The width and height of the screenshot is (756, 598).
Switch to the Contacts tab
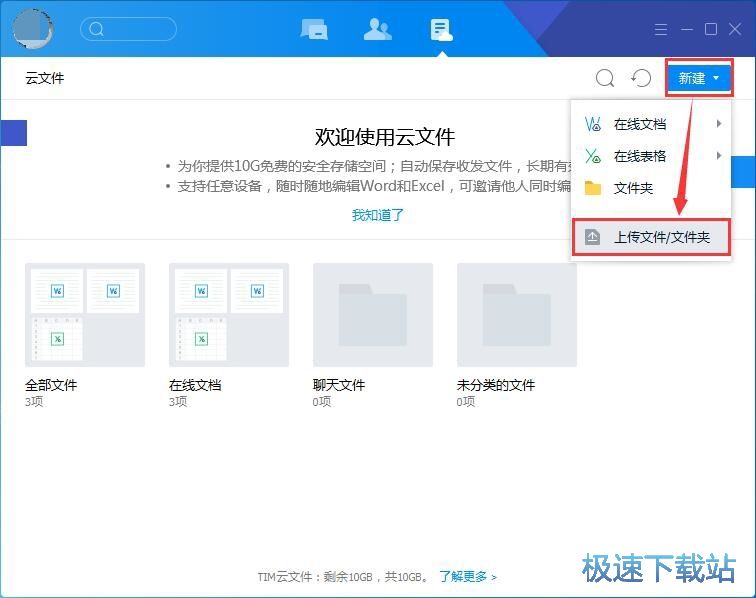[x=378, y=29]
